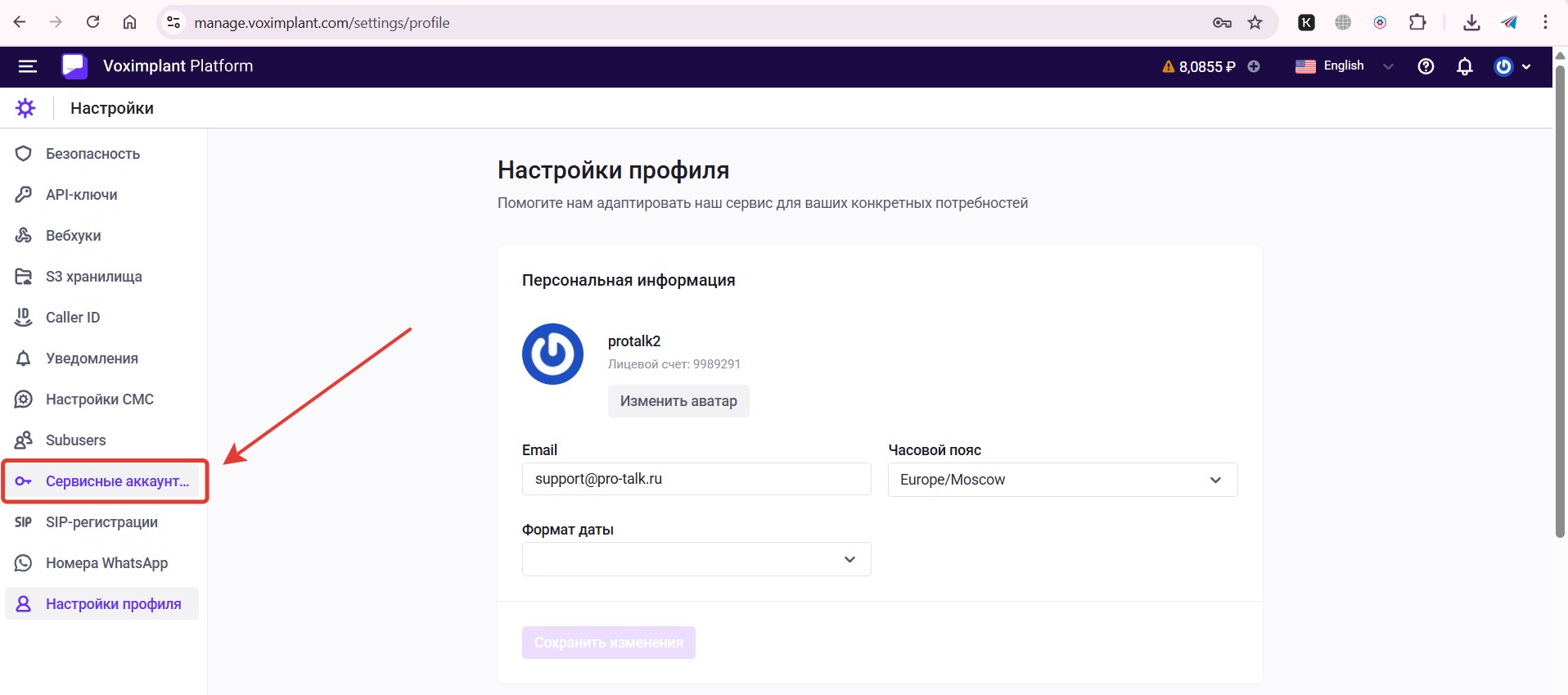Bookmark this page with star icon

pos(1255,23)
